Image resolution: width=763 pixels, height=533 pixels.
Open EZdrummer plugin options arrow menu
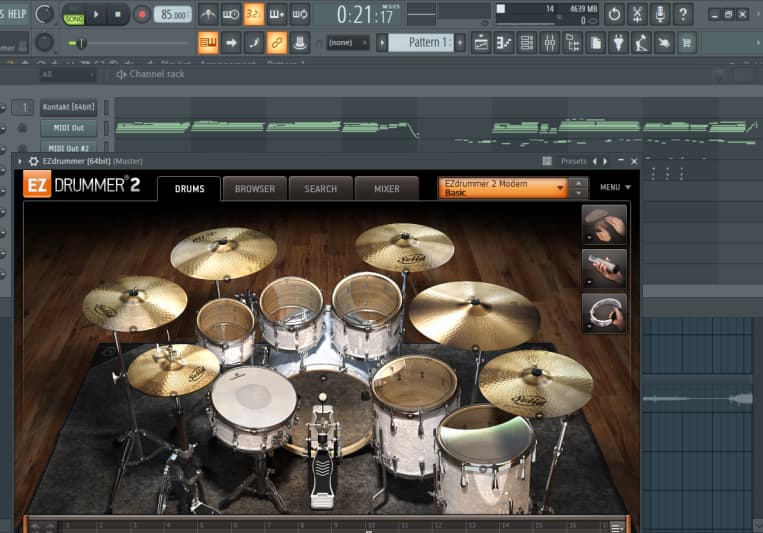coord(19,161)
